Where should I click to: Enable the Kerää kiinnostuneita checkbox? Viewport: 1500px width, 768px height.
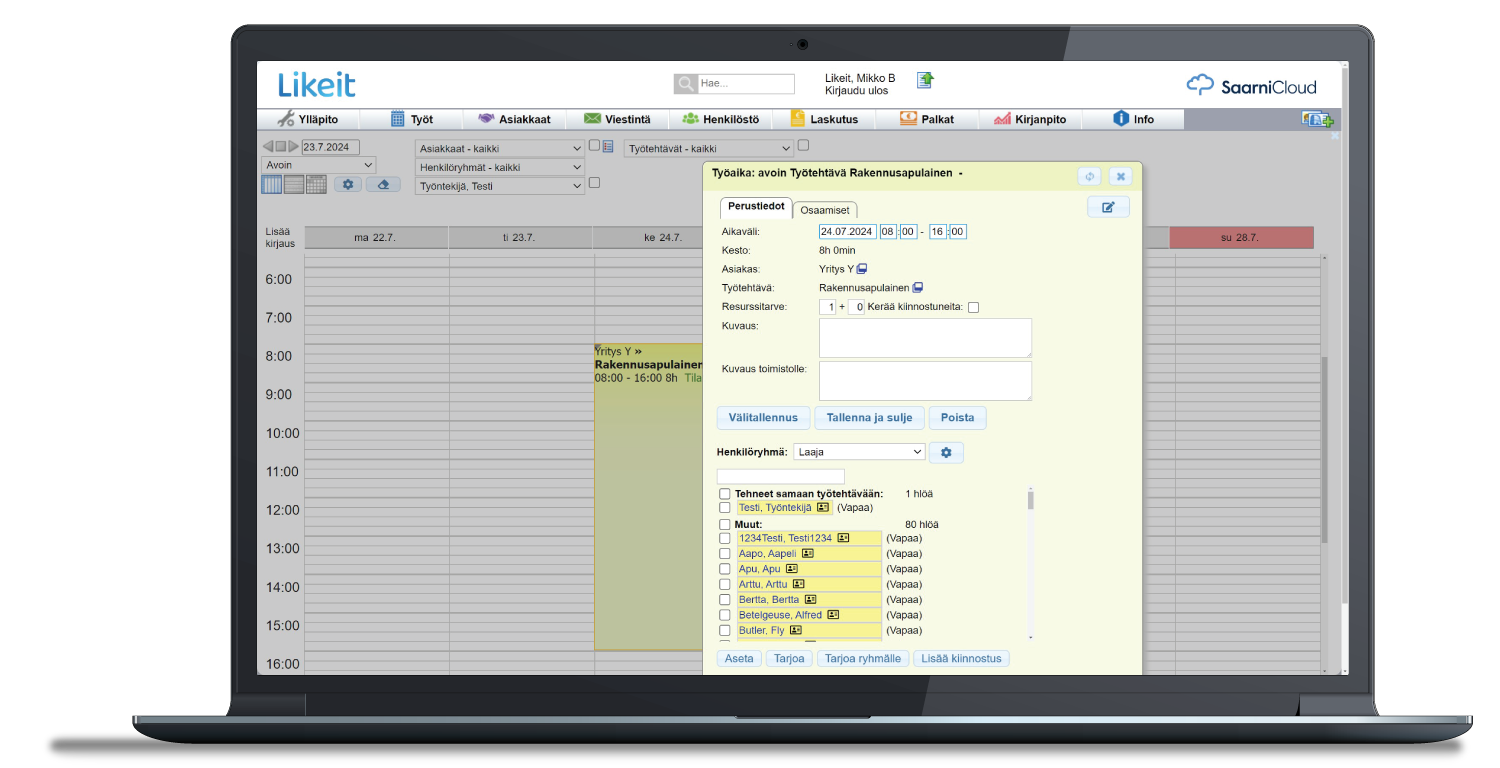[975, 307]
